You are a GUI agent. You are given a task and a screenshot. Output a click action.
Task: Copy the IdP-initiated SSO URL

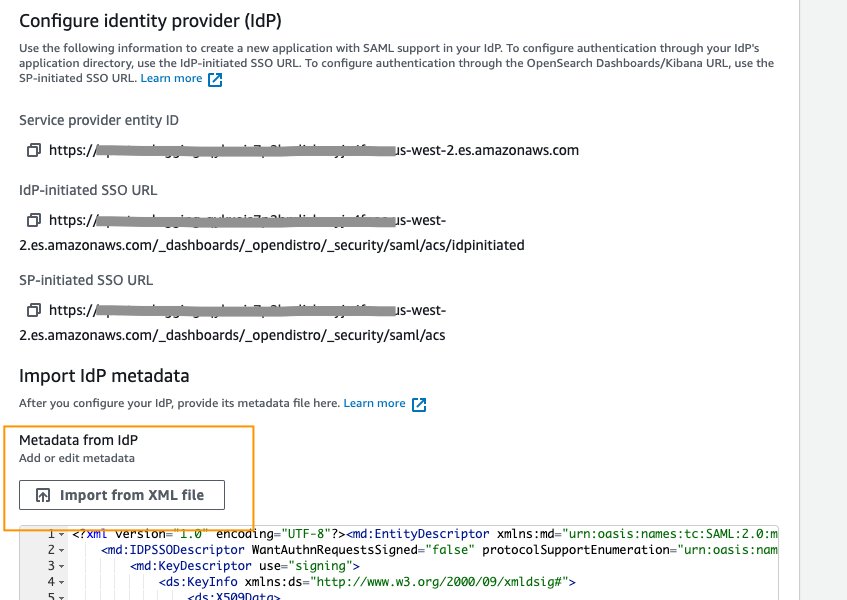pos(34,220)
